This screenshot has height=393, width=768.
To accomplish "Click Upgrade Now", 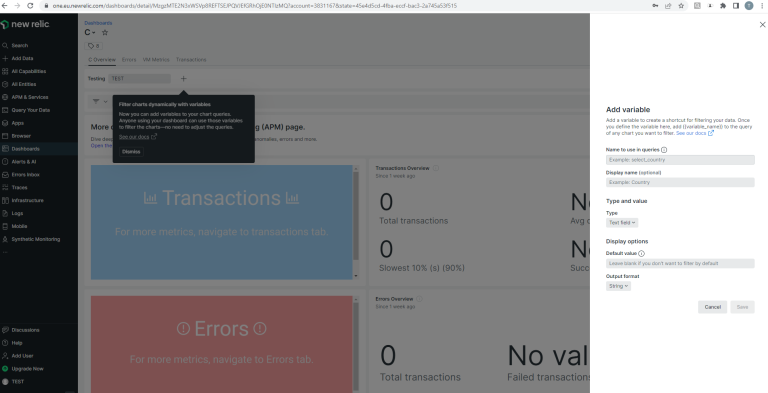I will (x=23, y=368).
